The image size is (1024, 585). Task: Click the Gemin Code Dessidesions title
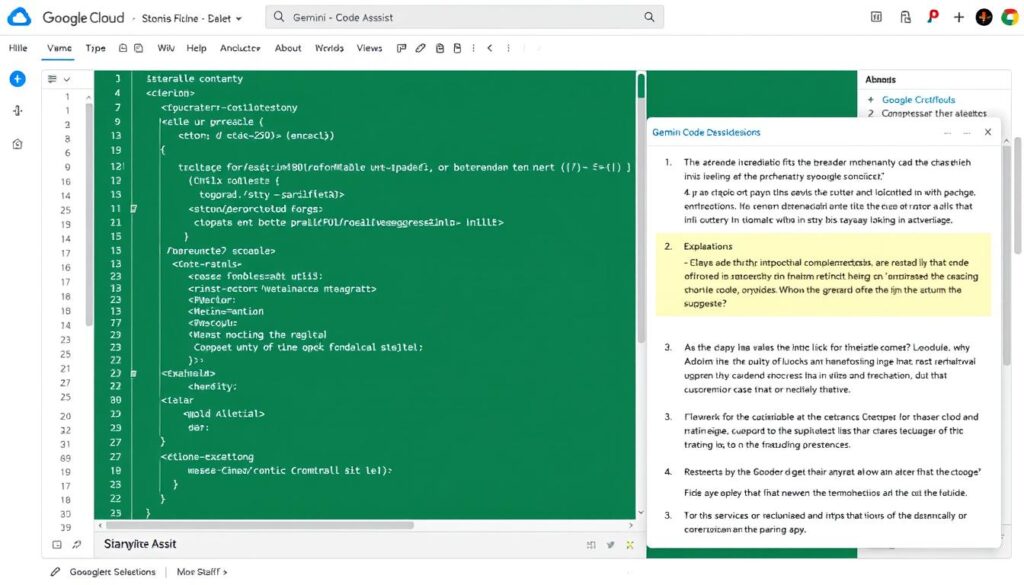[x=706, y=132]
